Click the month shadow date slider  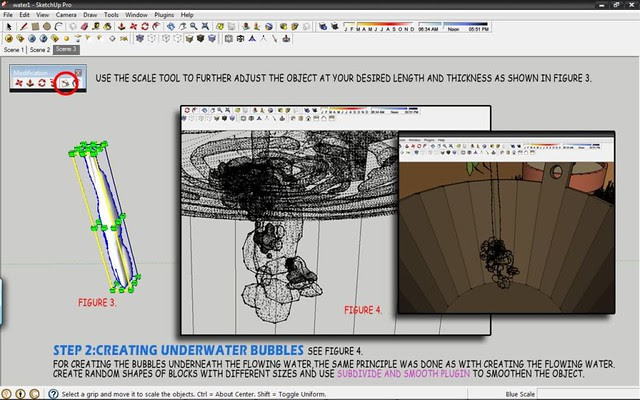click(x=377, y=24)
